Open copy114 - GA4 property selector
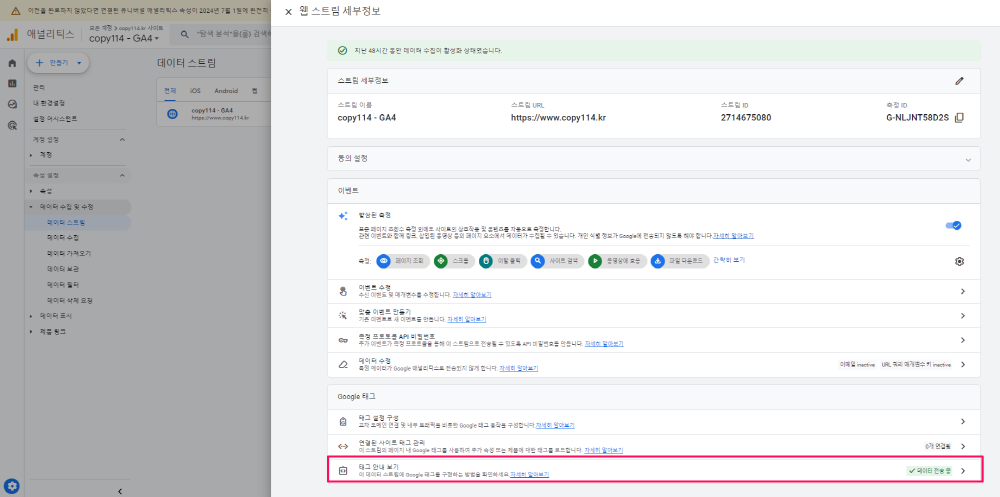1000x497 pixels. click(124, 38)
